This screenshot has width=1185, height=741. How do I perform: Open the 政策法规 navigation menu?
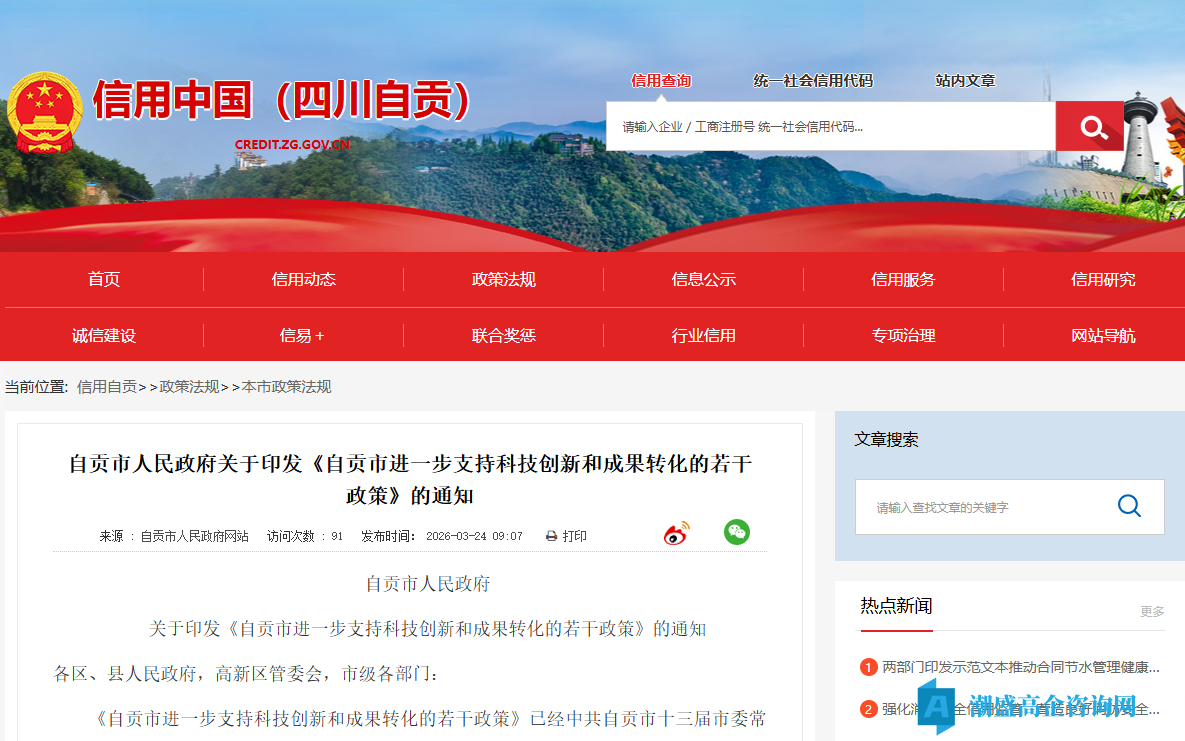click(503, 280)
